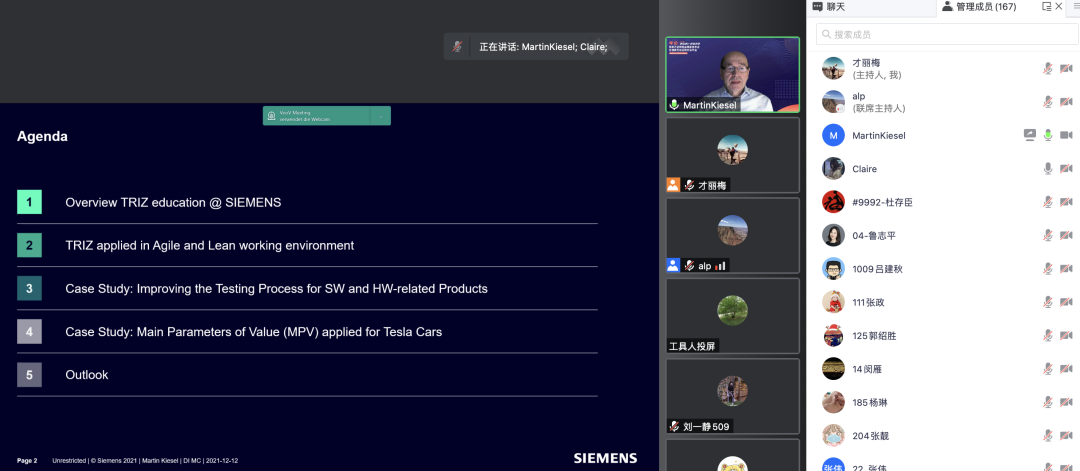Select member name Claire in list
Image resolution: width=1080 pixels, height=471 pixels.
click(x=864, y=169)
